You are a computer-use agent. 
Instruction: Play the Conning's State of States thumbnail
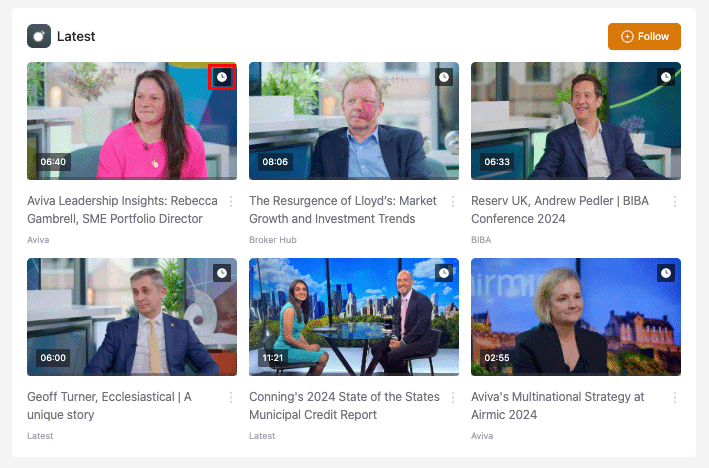point(354,317)
